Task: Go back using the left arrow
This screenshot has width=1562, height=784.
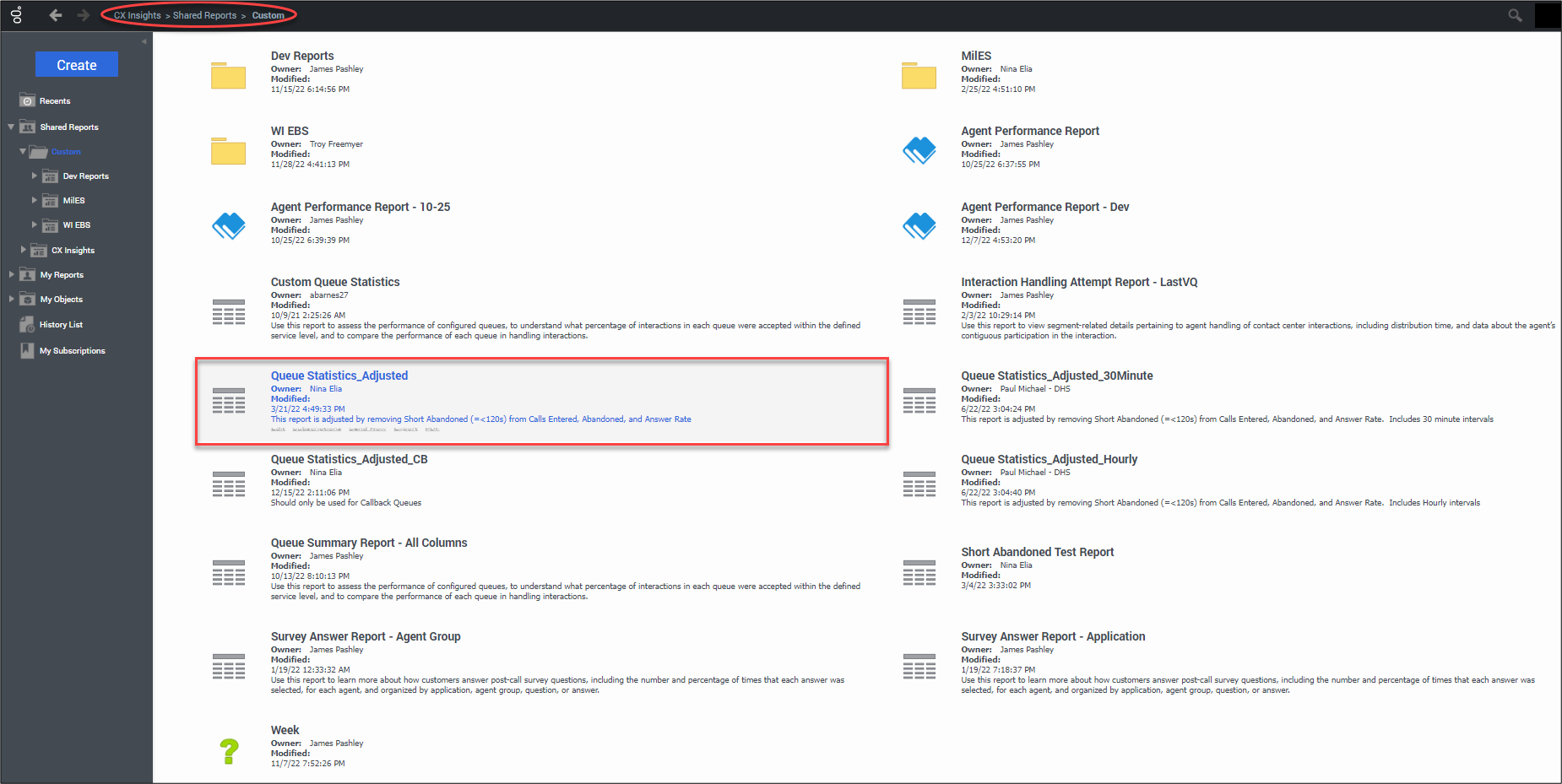Action: tap(56, 15)
